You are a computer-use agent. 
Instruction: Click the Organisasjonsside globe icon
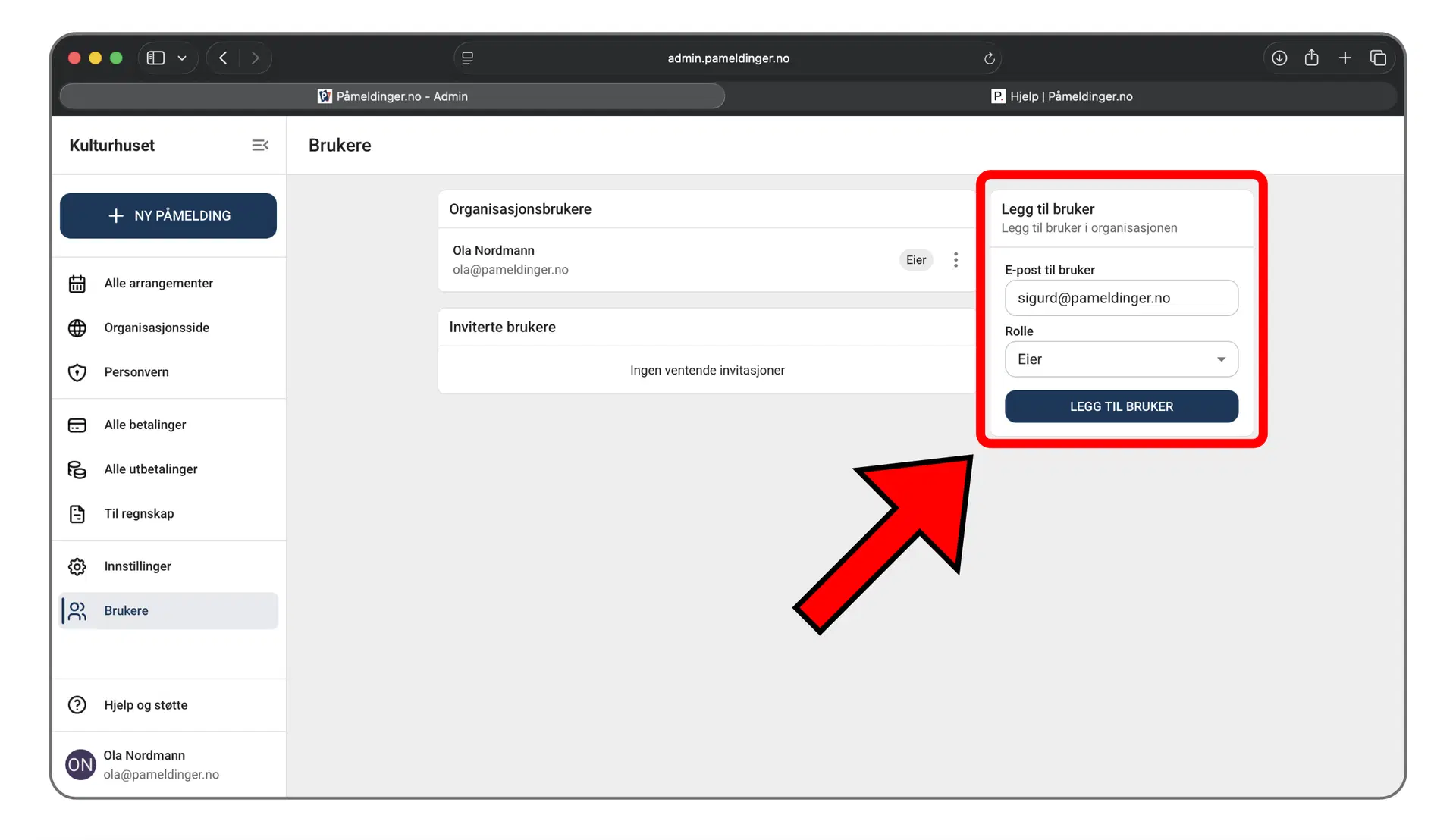pyautogui.click(x=77, y=328)
